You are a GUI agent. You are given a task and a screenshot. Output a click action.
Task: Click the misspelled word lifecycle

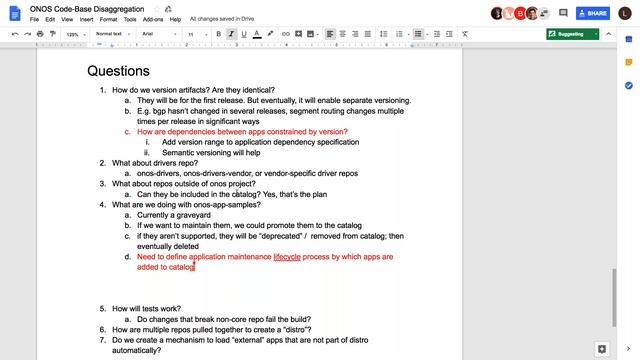pos(287,257)
